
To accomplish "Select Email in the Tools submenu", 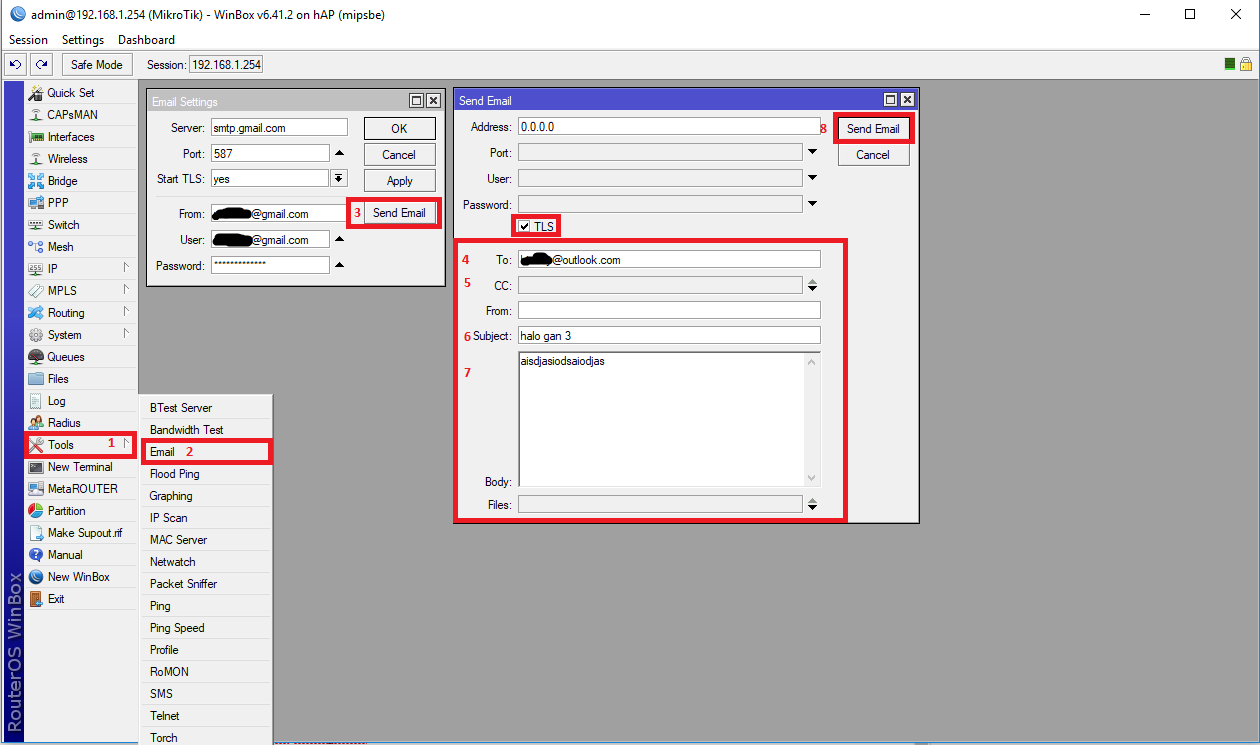I will [205, 452].
